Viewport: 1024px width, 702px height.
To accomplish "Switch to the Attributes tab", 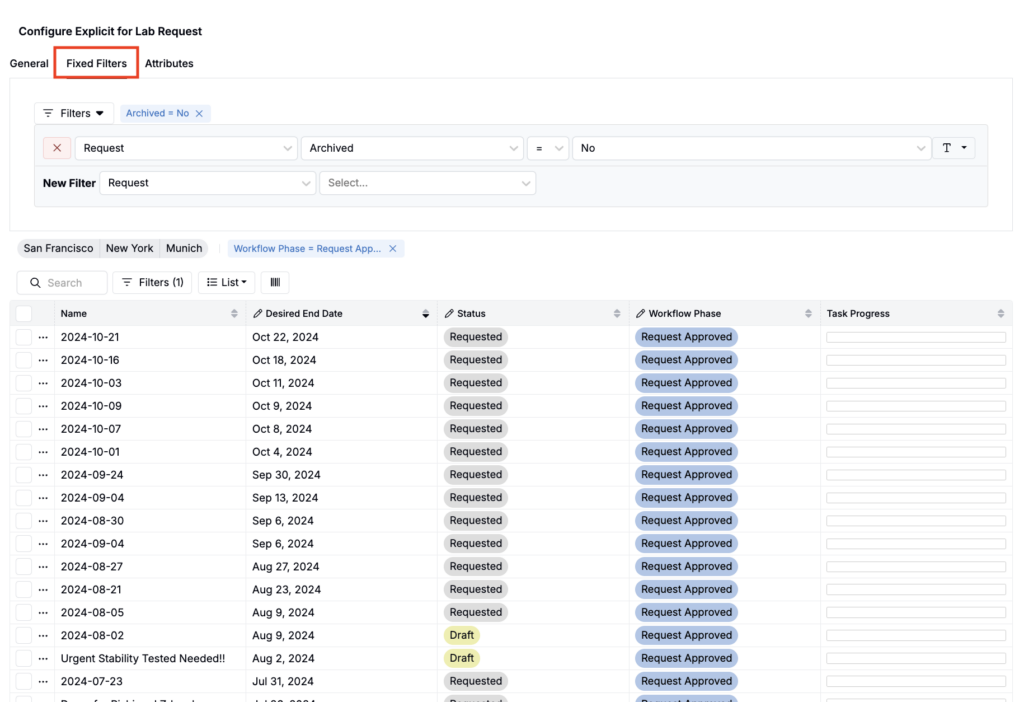I will tap(169, 64).
